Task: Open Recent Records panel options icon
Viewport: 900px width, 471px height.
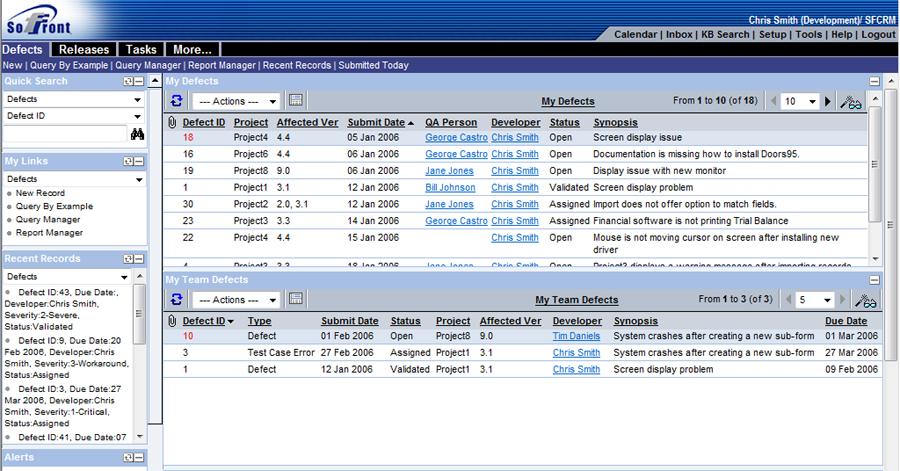Action: coord(129,259)
